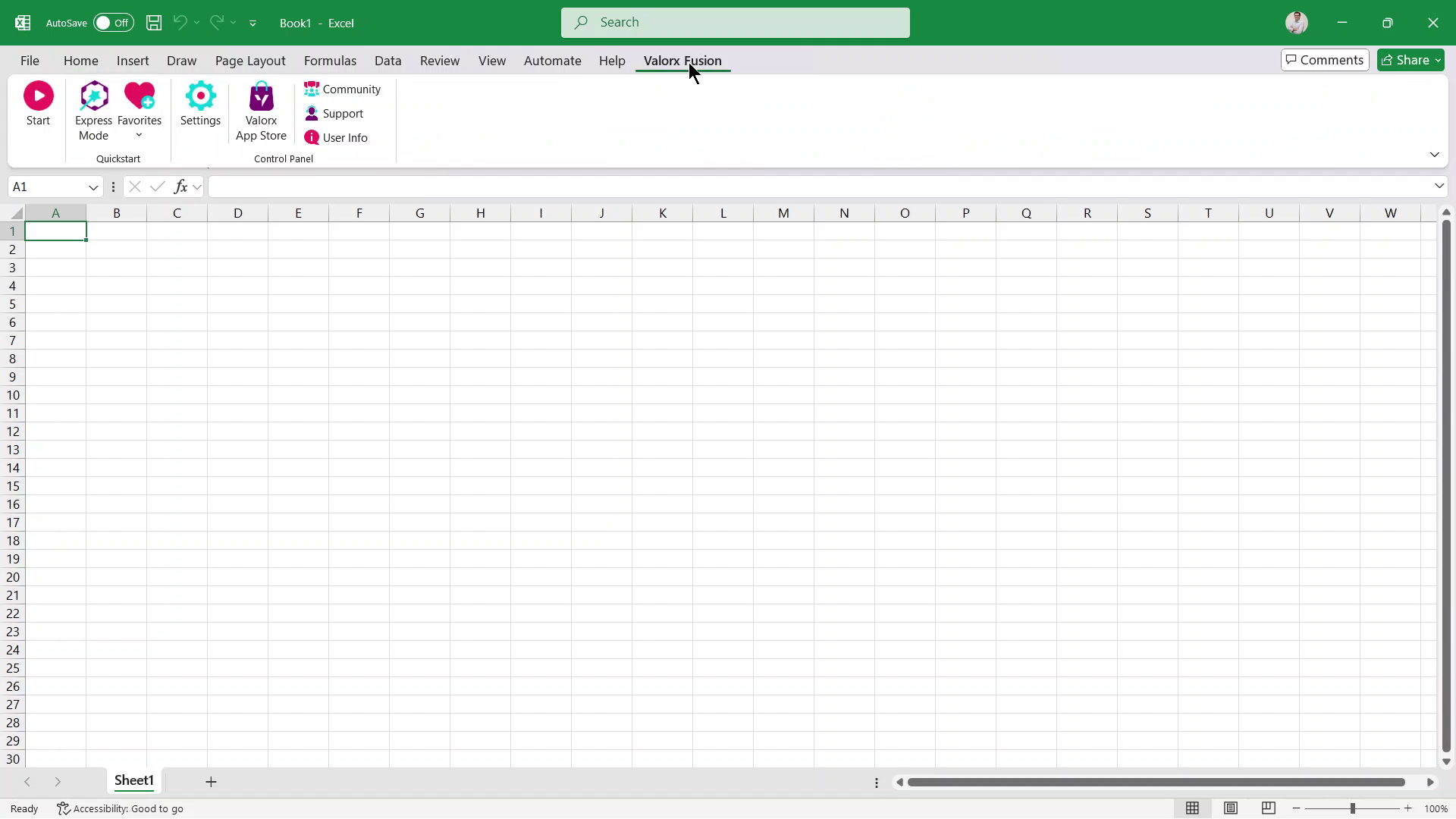The image size is (1456, 819).
Task: Click the Save icon in title bar
Action: [x=154, y=23]
